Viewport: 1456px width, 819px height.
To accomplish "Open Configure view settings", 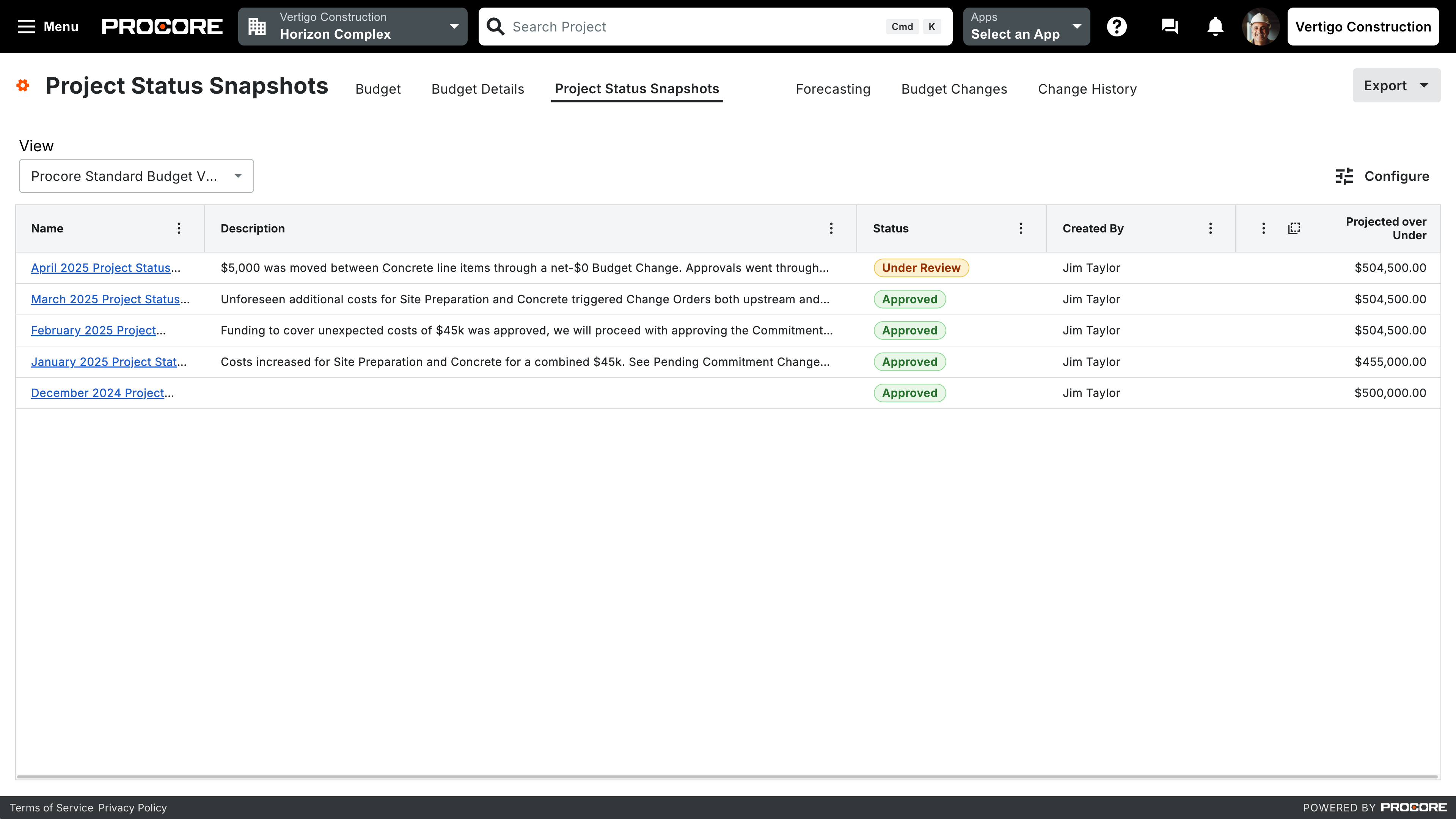I will (x=1382, y=176).
